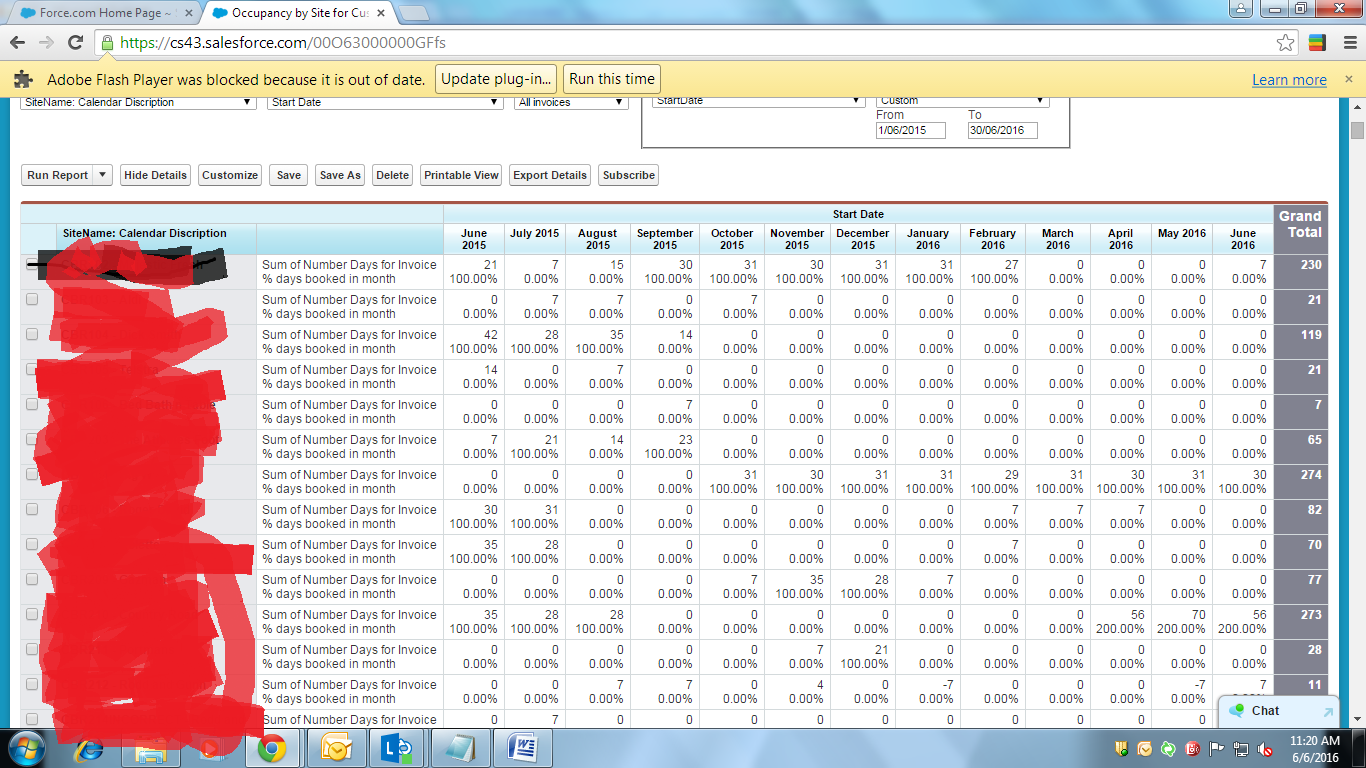Tick checkbox for row with Grand Total 82
Image resolution: width=1366 pixels, height=768 pixels.
click(x=32, y=509)
